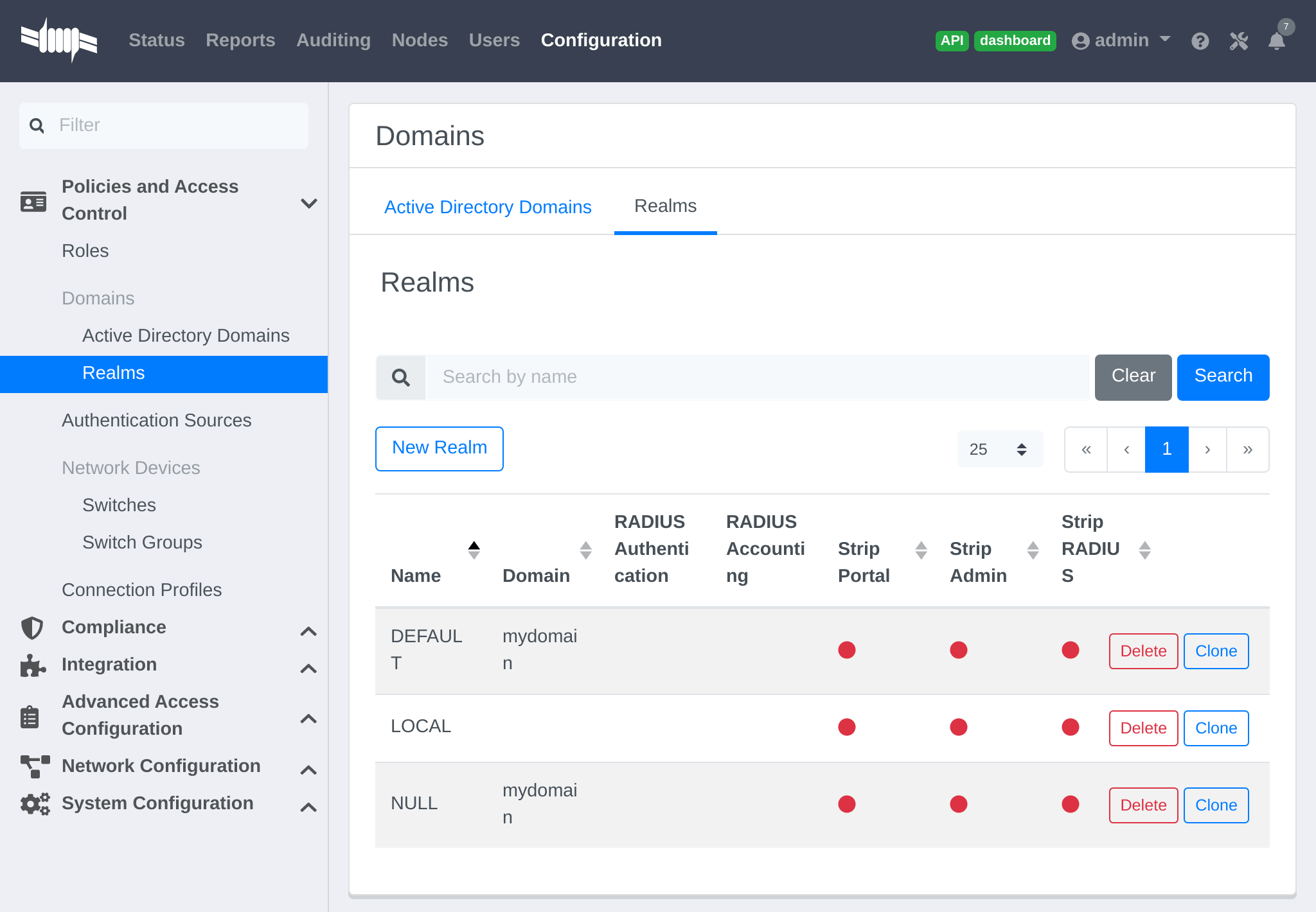Click the PacketFence logo icon
The height and width of the screenshot is (912, 1316).
58,40
